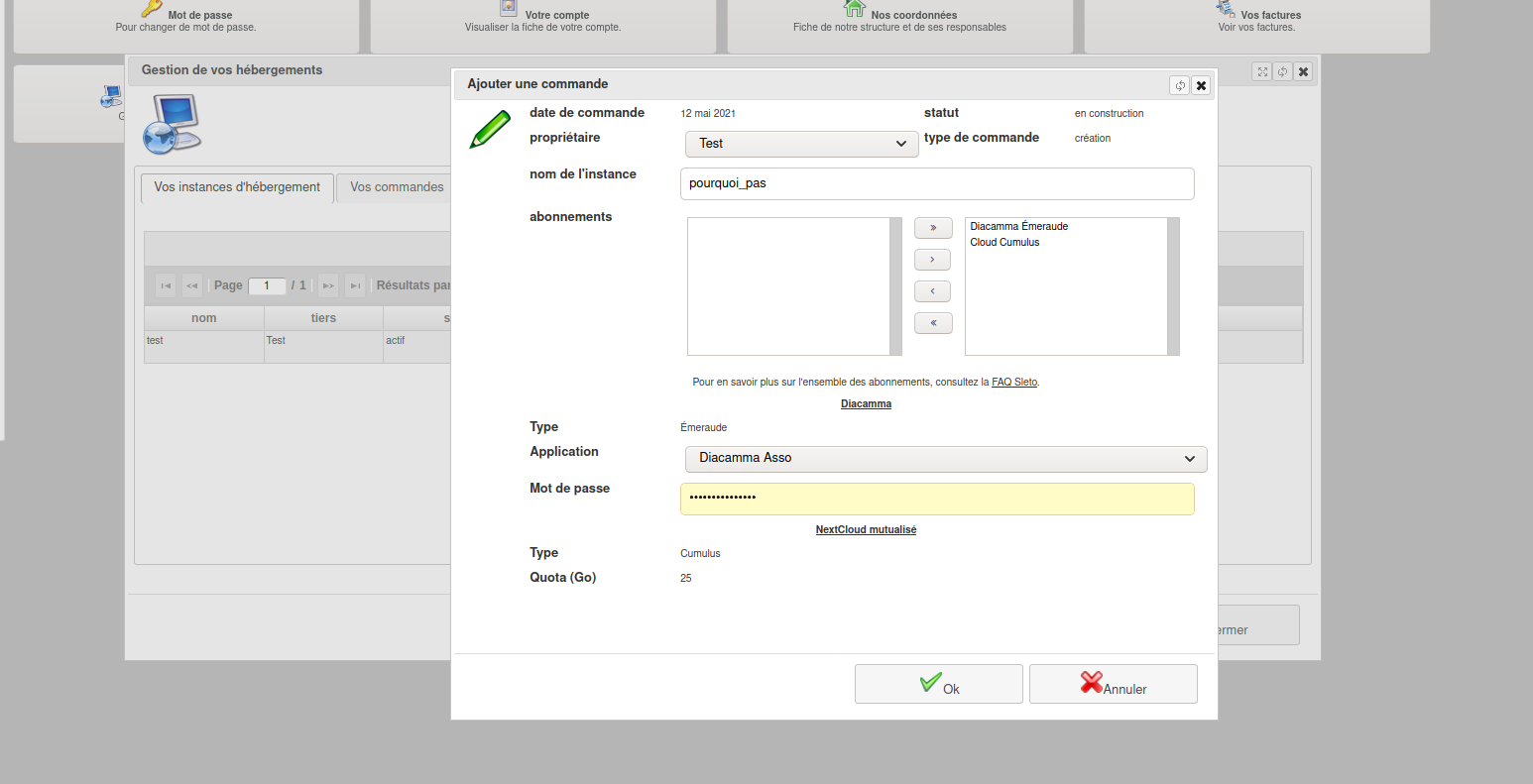Click the green pencil edit icon
The width and height of the screenshot is (1533, 784).
(x=490, y=130)
